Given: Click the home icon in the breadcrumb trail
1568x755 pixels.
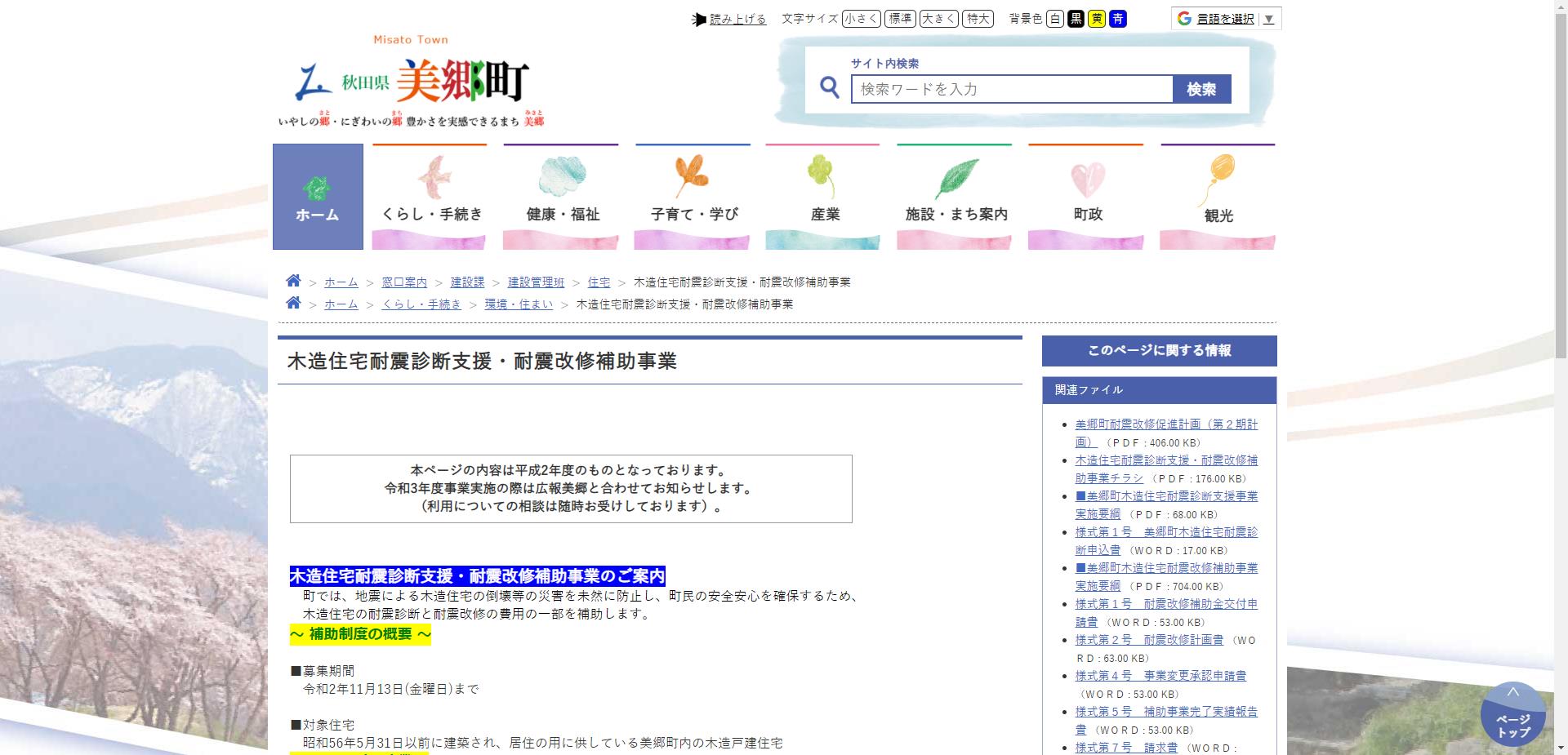Looking at the screenshot, I should (x=294, y=281).
